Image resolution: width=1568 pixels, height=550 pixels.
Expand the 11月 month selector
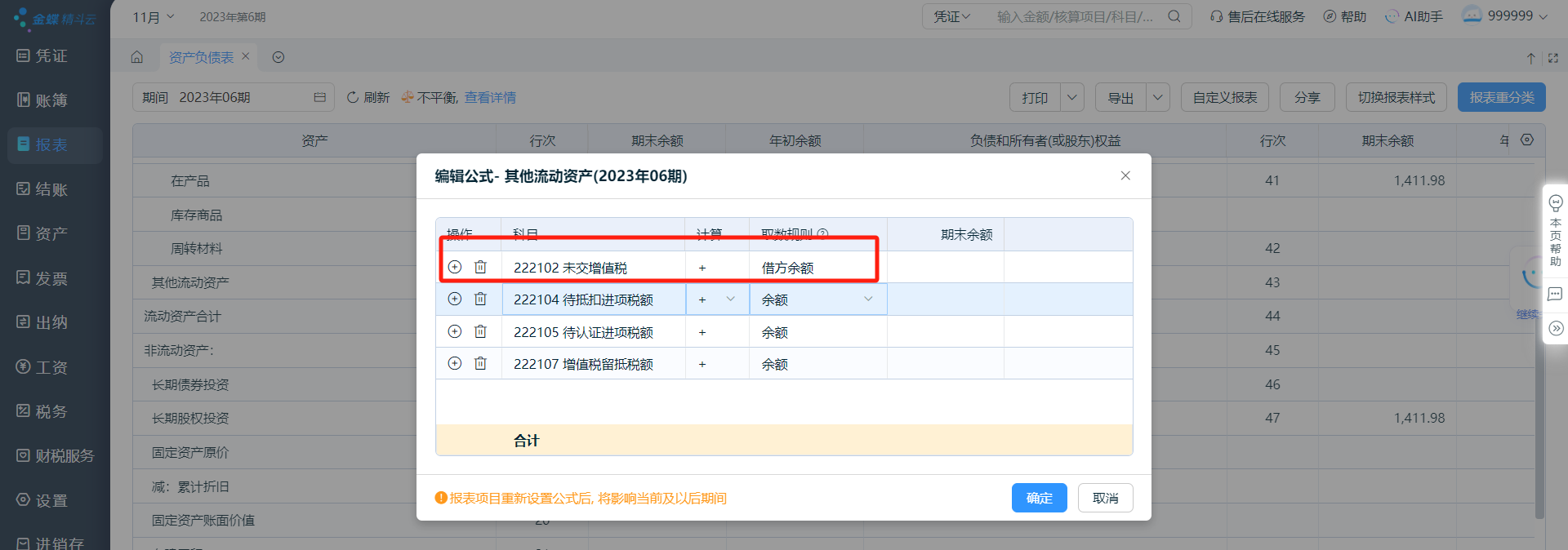[x=154, y=17]
